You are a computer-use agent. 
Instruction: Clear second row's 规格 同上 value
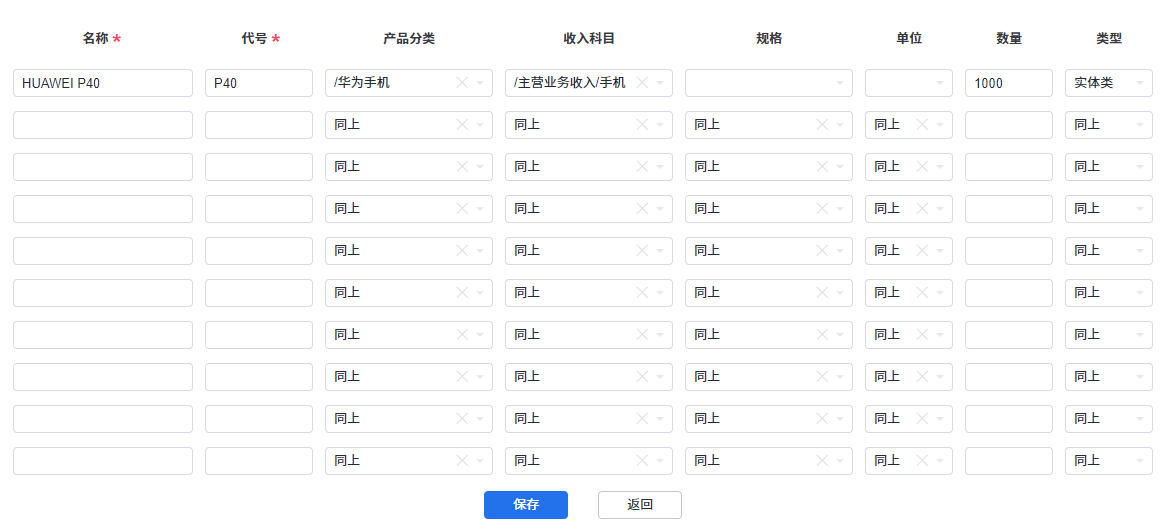point(822,125)
